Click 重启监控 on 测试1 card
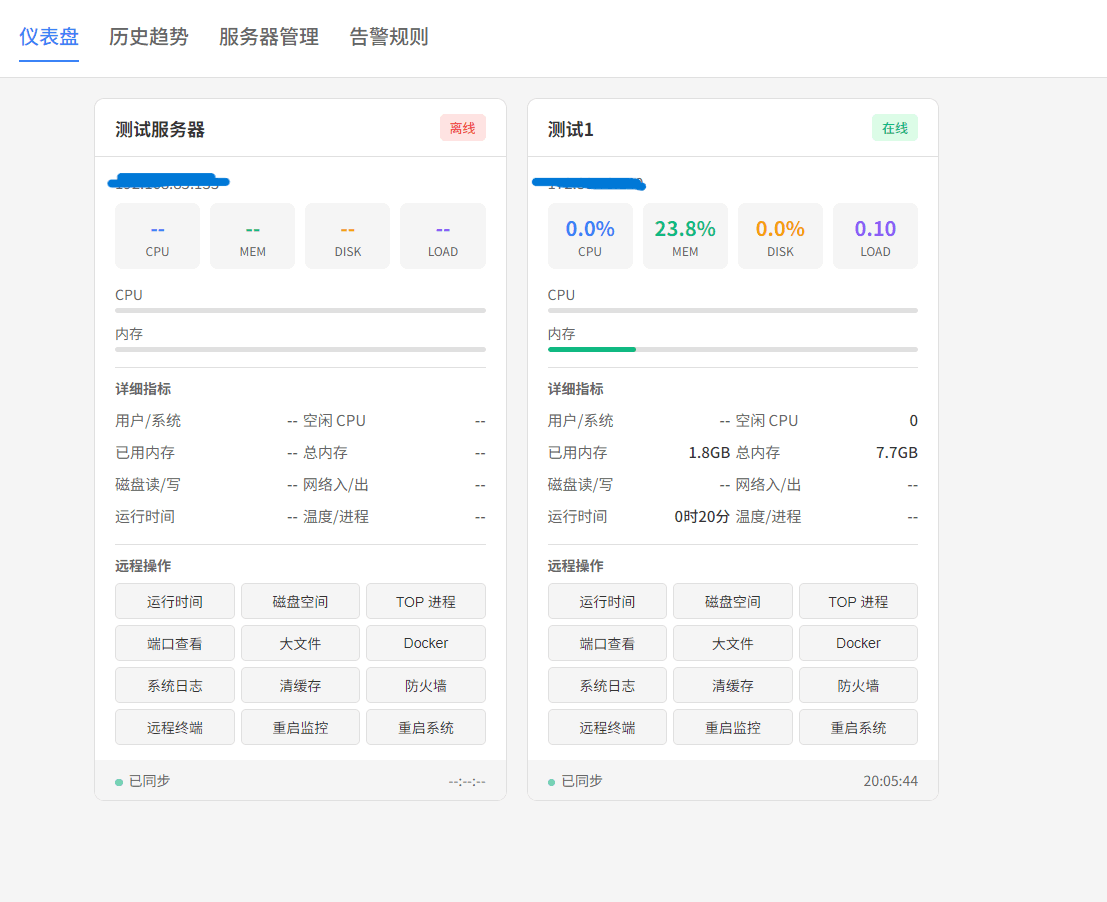Screen dimensions: 1107x902 pos(733,728)
